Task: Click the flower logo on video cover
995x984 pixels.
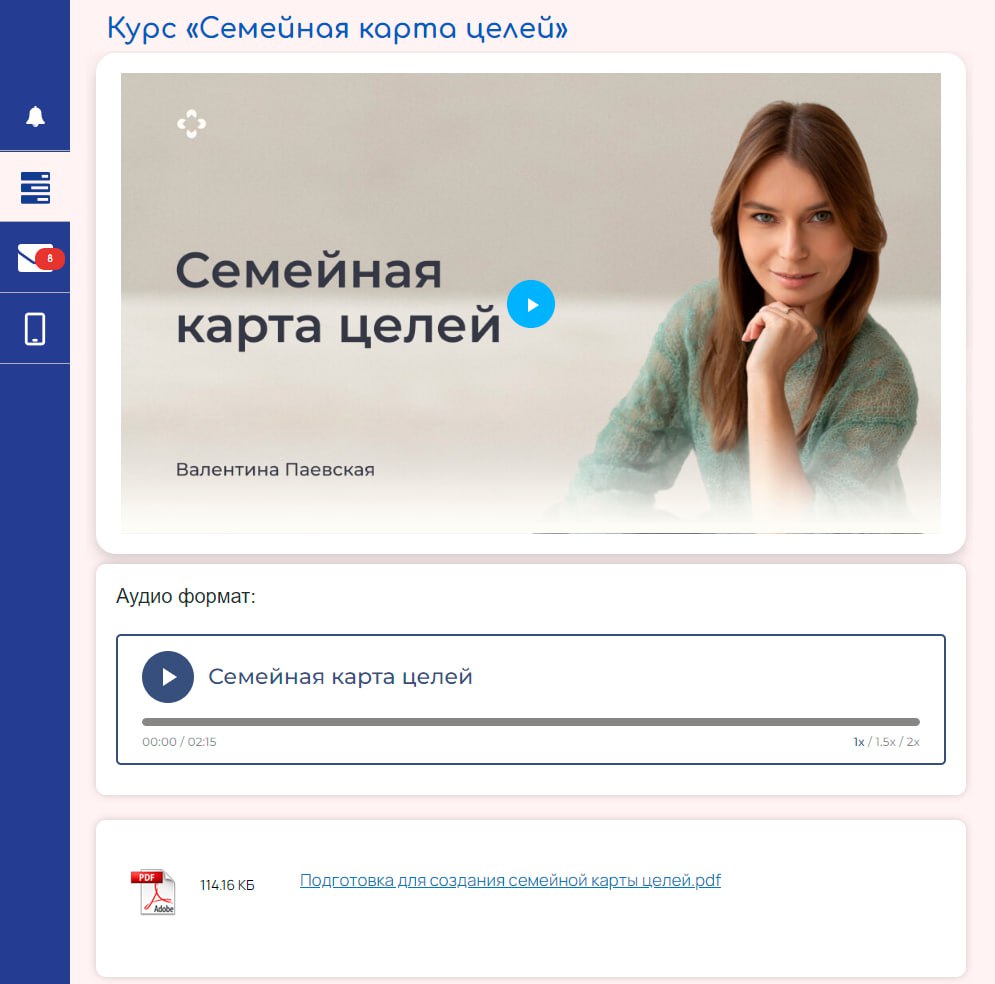Action: tap(192, 123)
